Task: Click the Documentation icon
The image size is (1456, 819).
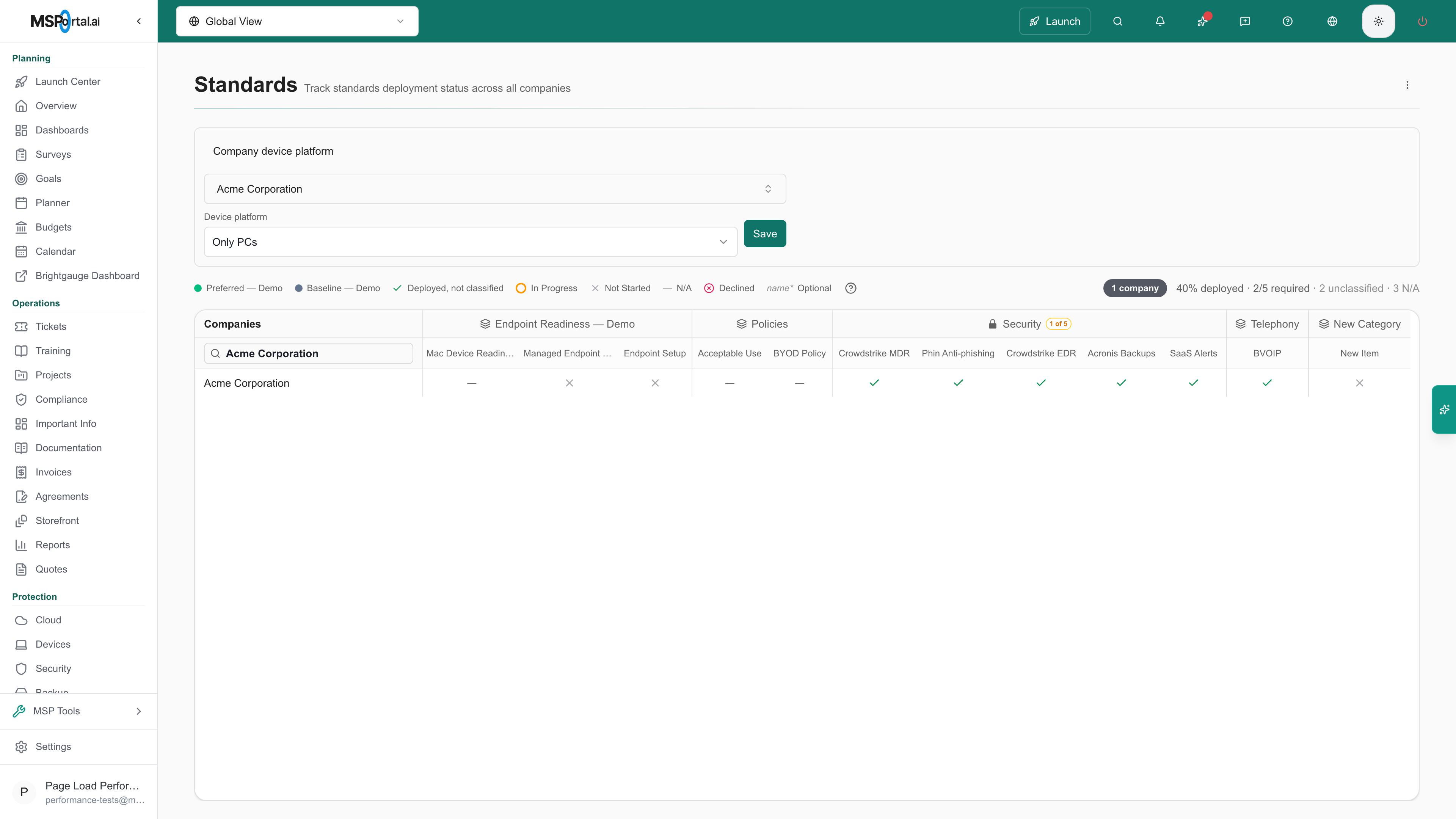Action: tap(21, 448)
